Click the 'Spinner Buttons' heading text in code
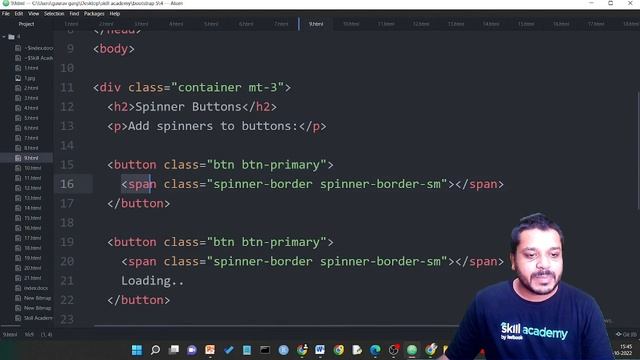Viewport: 640px width, 360px height. 188,107
